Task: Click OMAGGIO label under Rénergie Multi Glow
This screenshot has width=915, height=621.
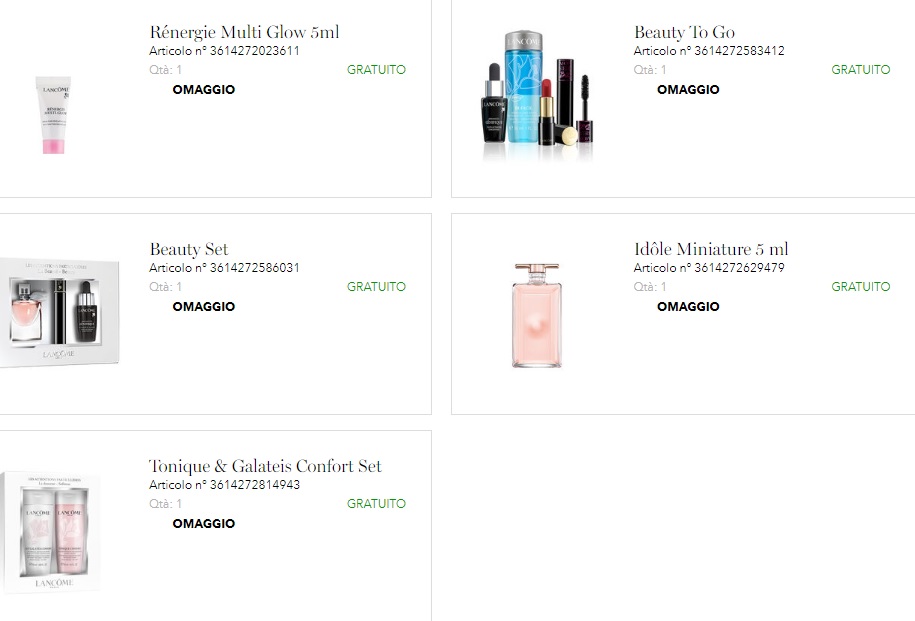Action: [204, 89]
